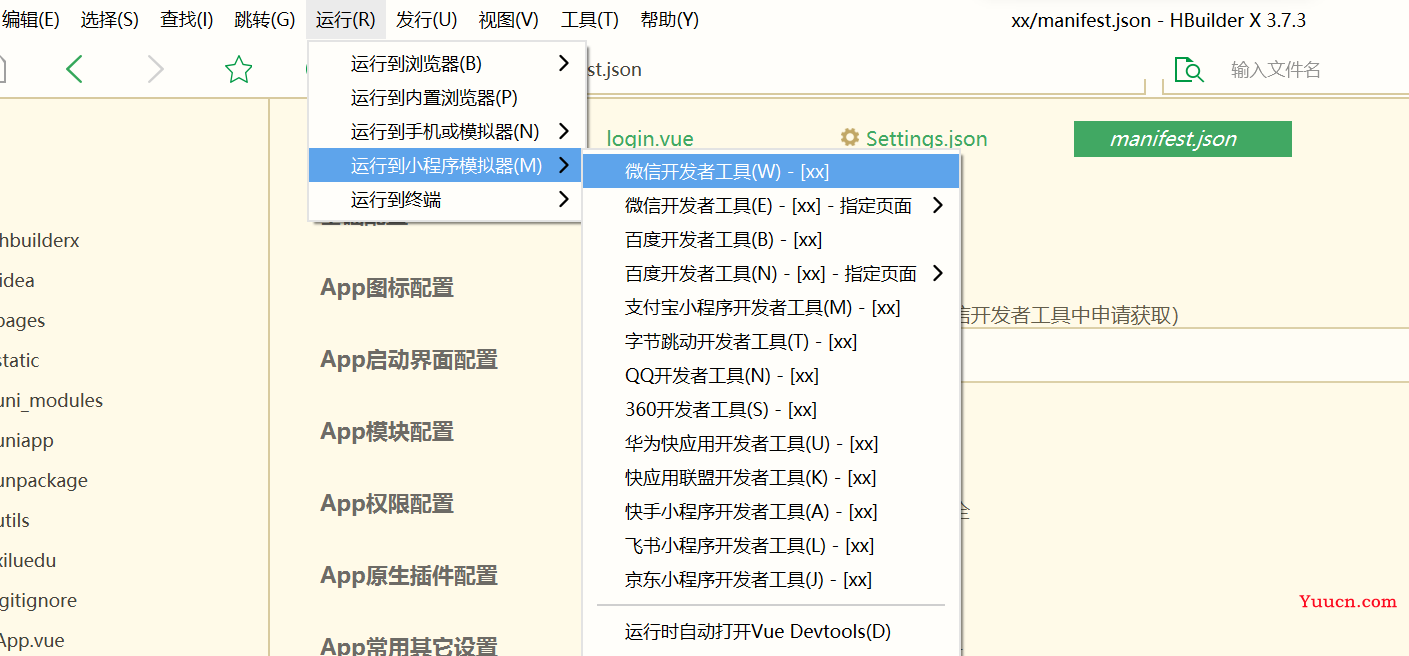Open the gitignore file in tree
Screen dimensions: 1409x656
39,601
